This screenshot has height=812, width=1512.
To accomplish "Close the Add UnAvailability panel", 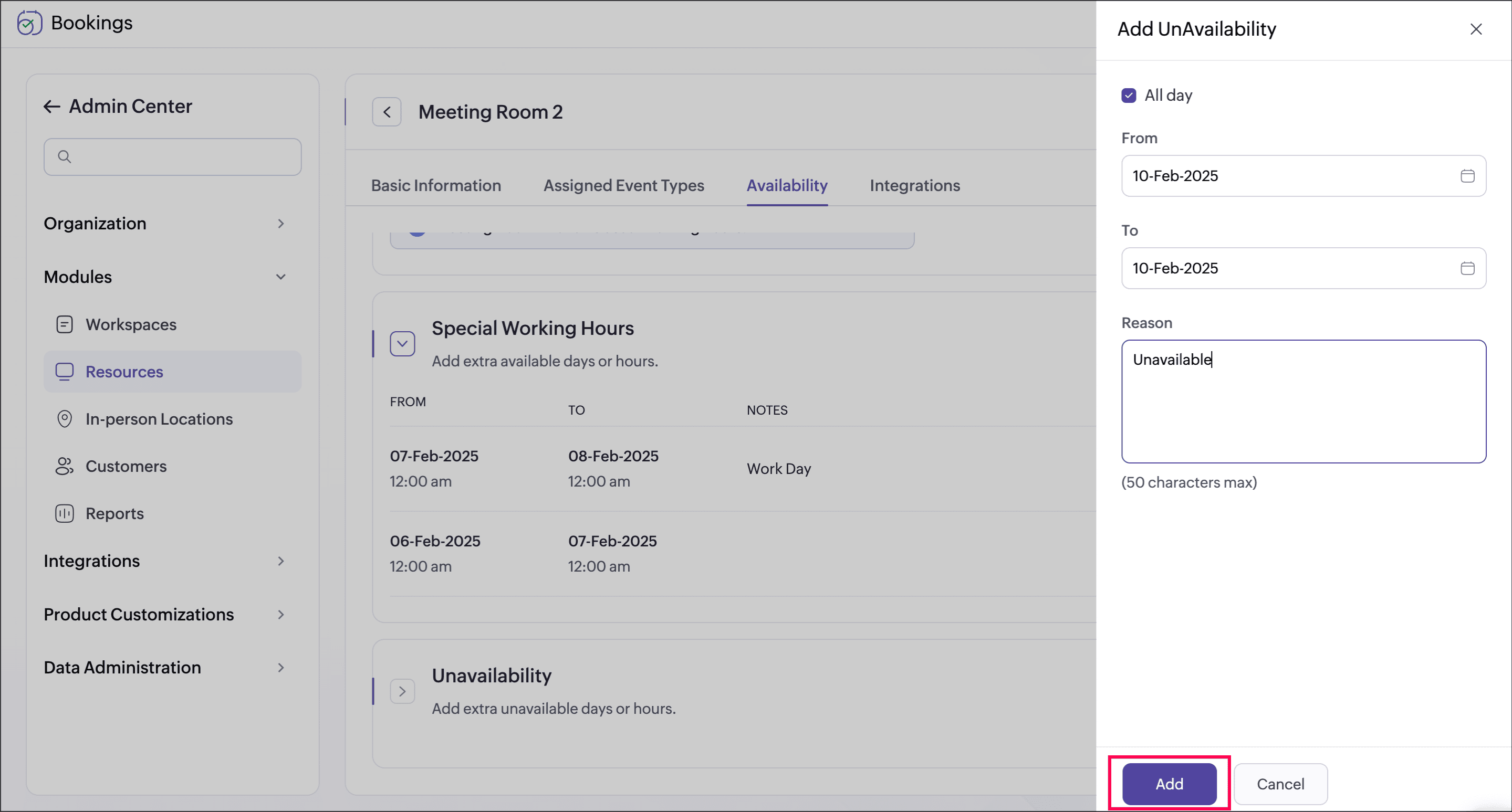I will [x=1476, y=29].
